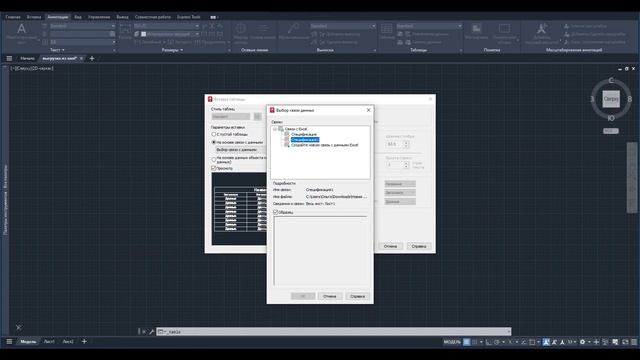Click the annotation monitor plus icon
640x360 pixels.
[x=596, y=342]
